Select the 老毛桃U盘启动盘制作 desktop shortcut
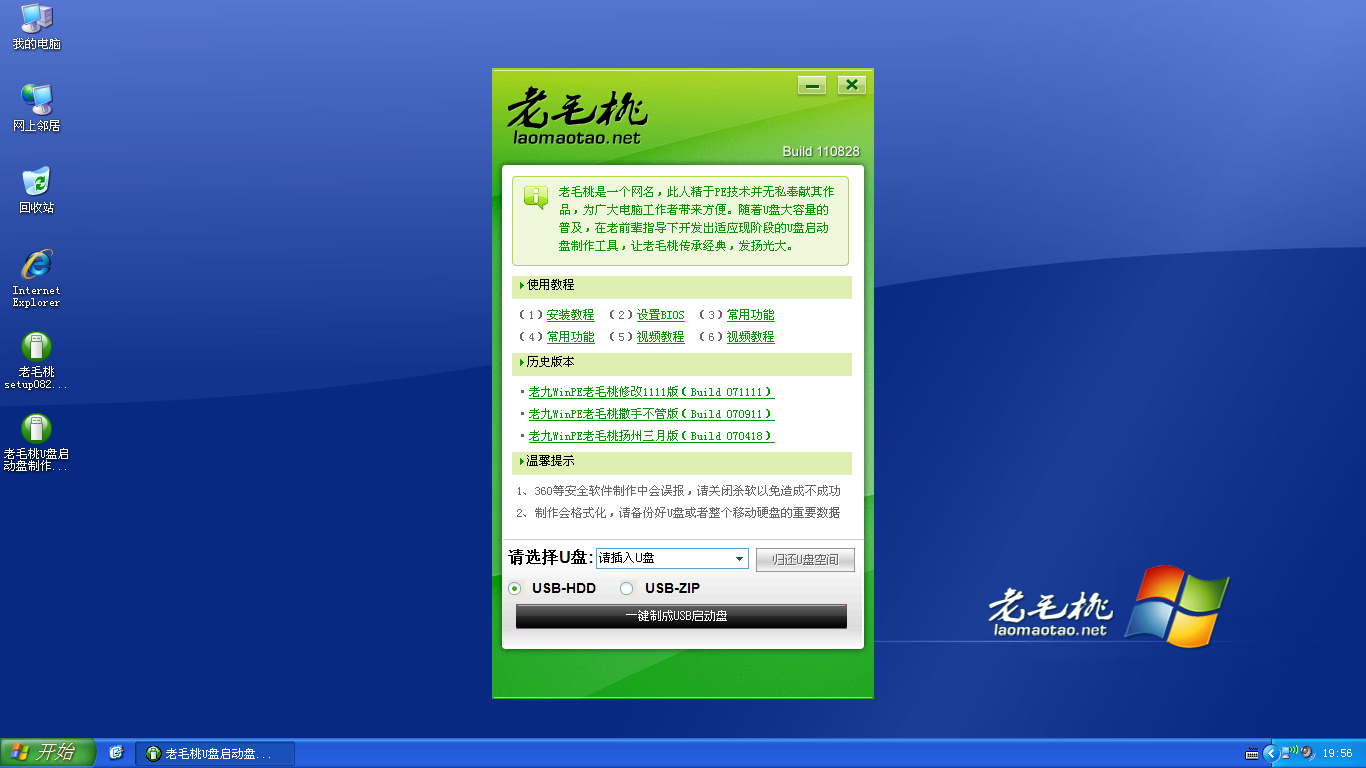Screen dimensions: 1366x768 click(37, 442)
